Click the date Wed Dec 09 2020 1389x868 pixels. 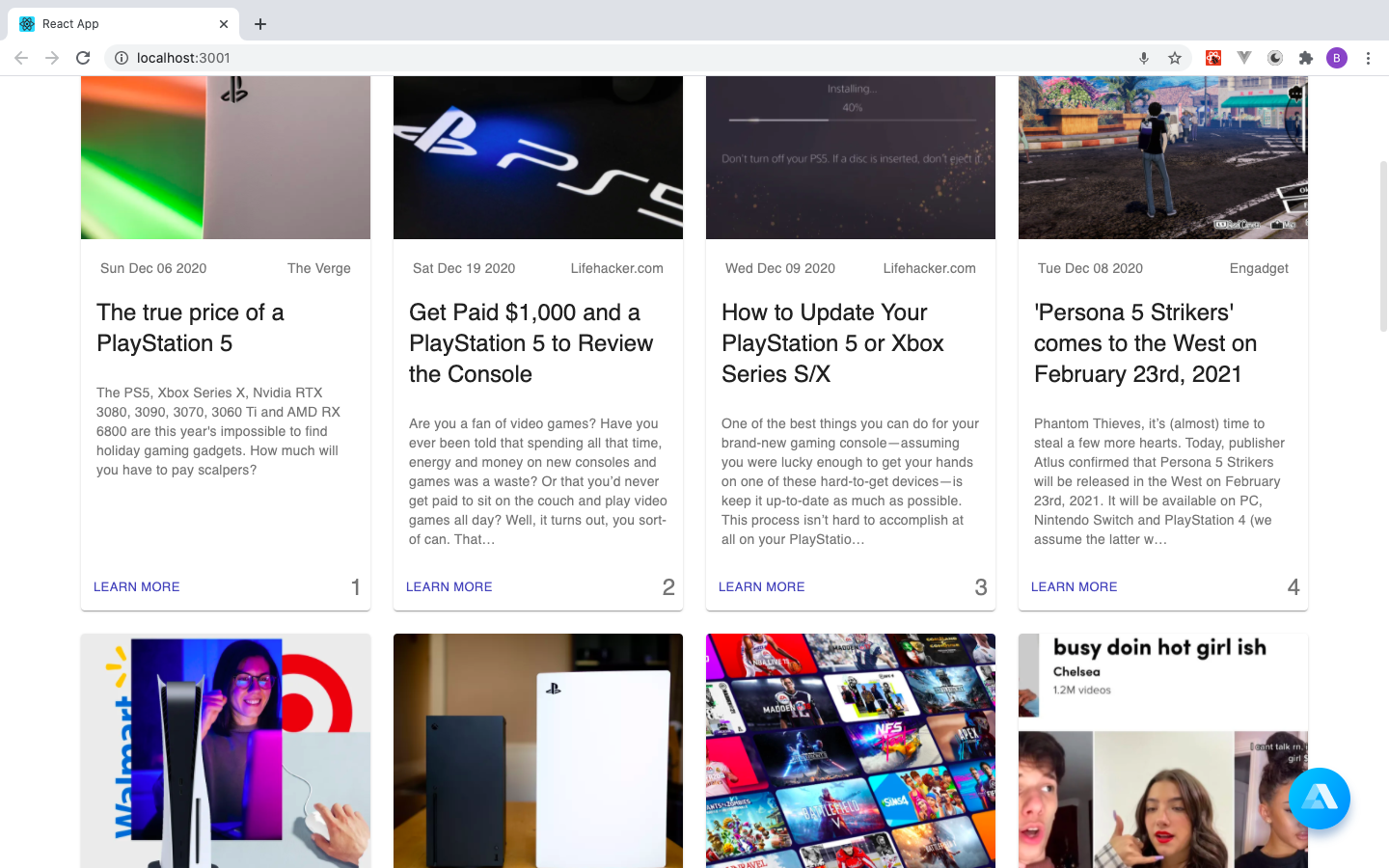780,268
